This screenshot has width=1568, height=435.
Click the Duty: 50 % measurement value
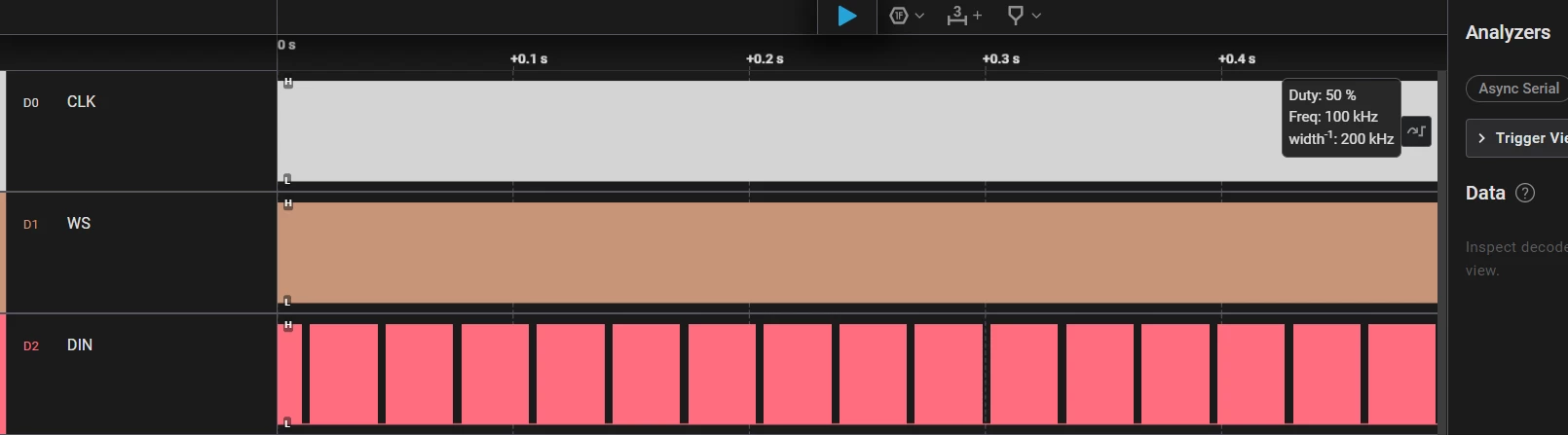pyautogui.click(x=1322, y=95)
